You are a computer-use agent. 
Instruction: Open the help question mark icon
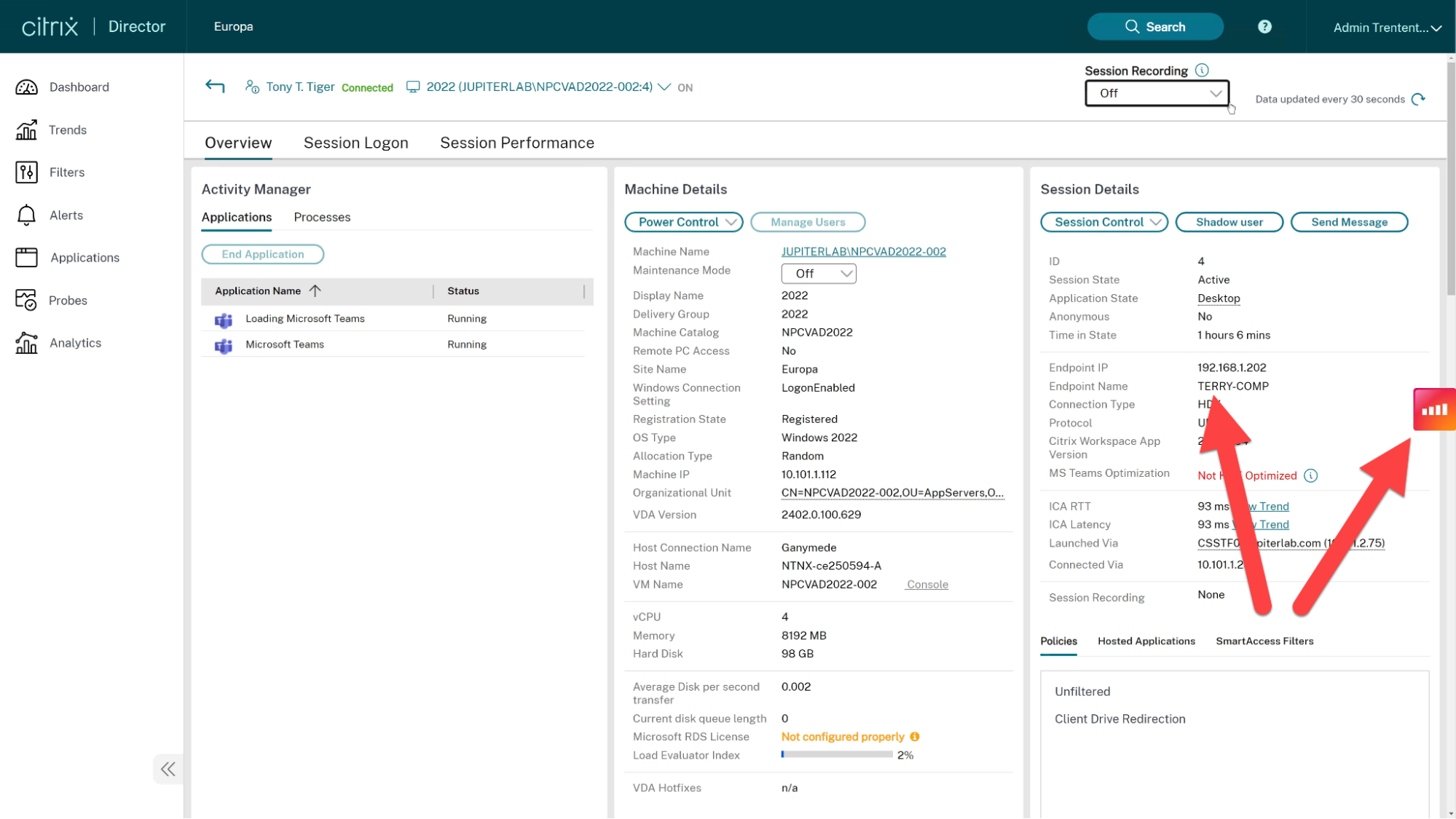pyautogui.click(x=1264, y=26)
